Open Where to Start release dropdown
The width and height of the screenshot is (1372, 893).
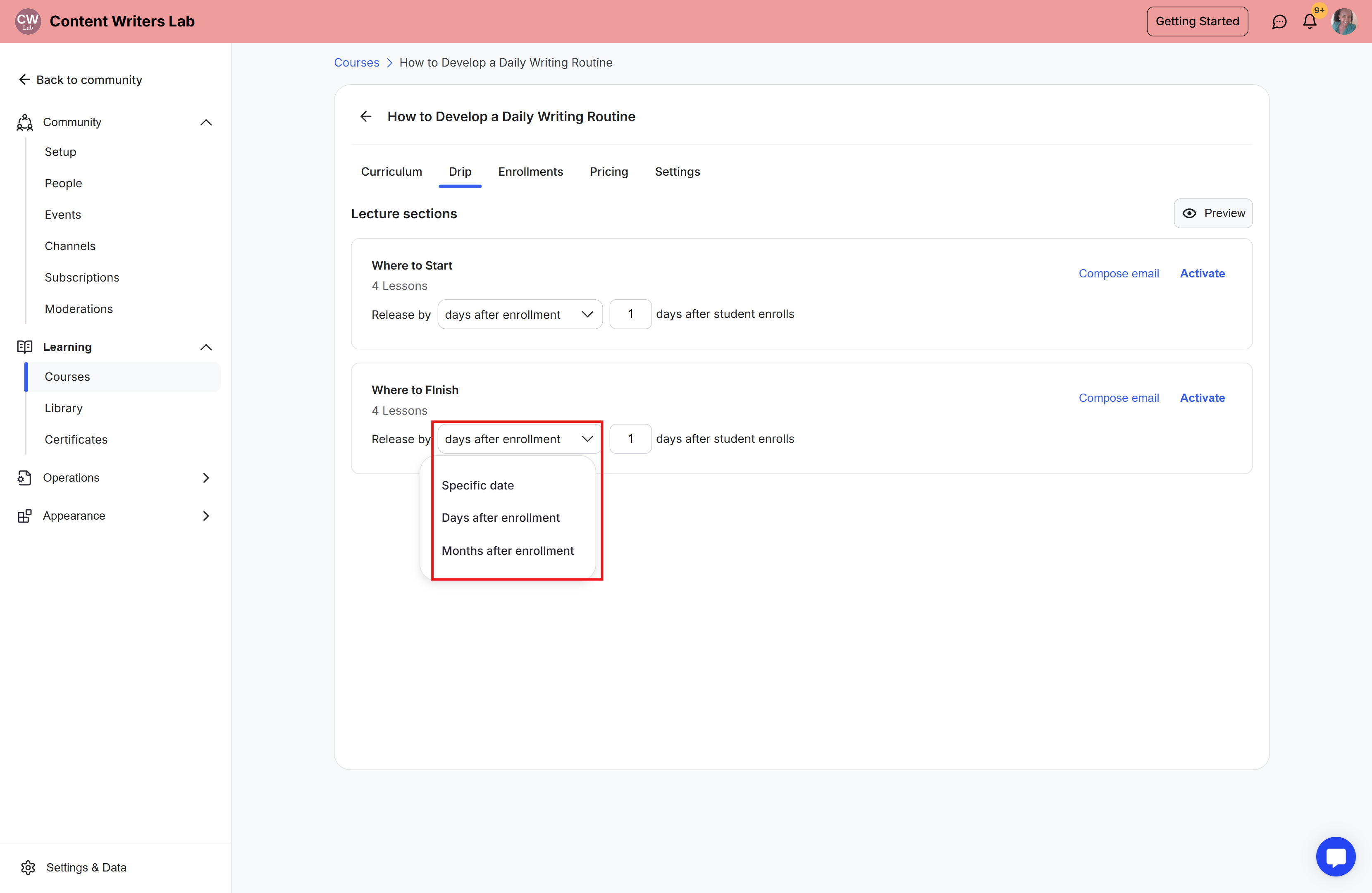pyautogui.click(x=519, y=314)
